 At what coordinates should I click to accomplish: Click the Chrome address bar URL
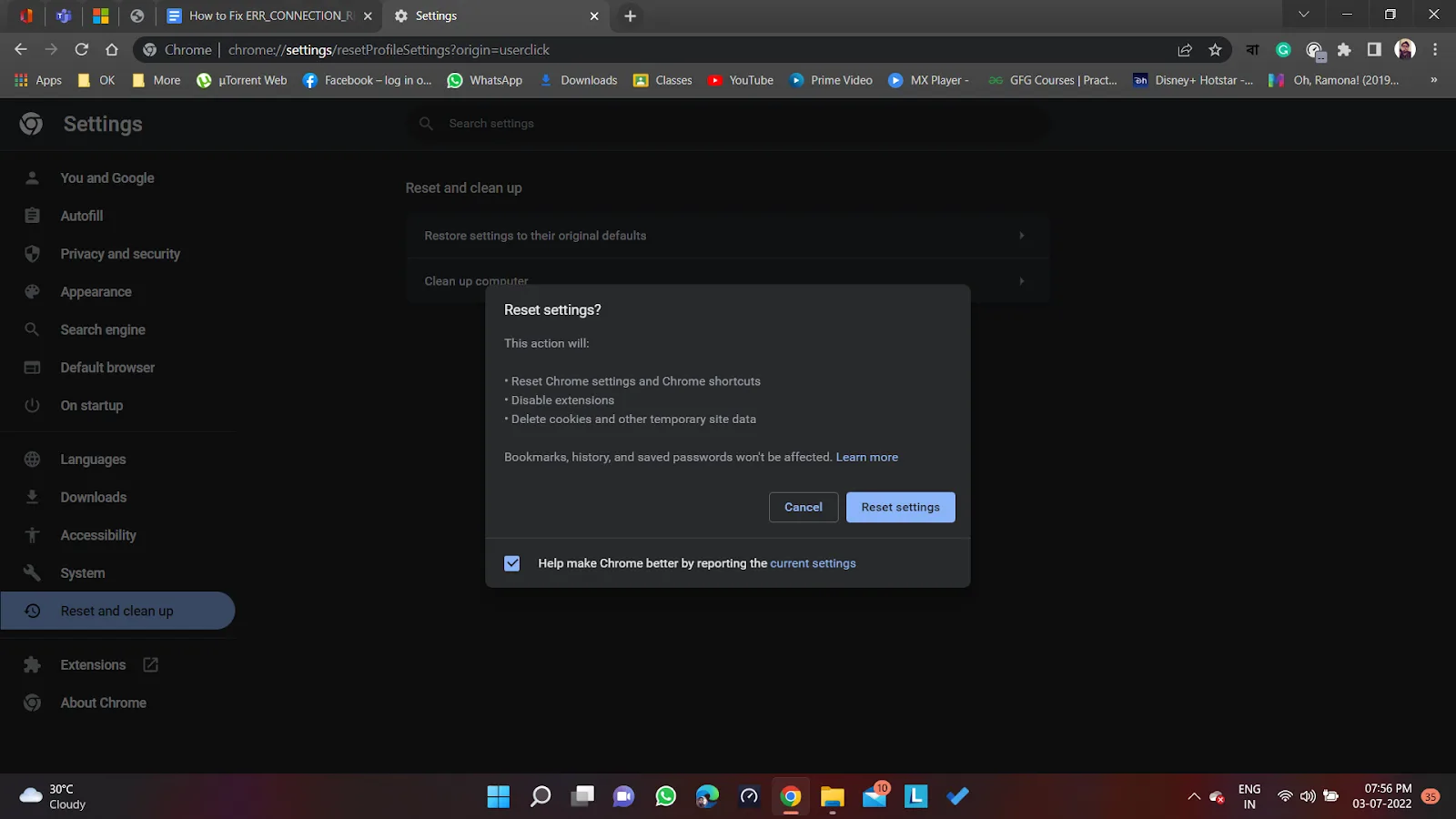(389, 50)
